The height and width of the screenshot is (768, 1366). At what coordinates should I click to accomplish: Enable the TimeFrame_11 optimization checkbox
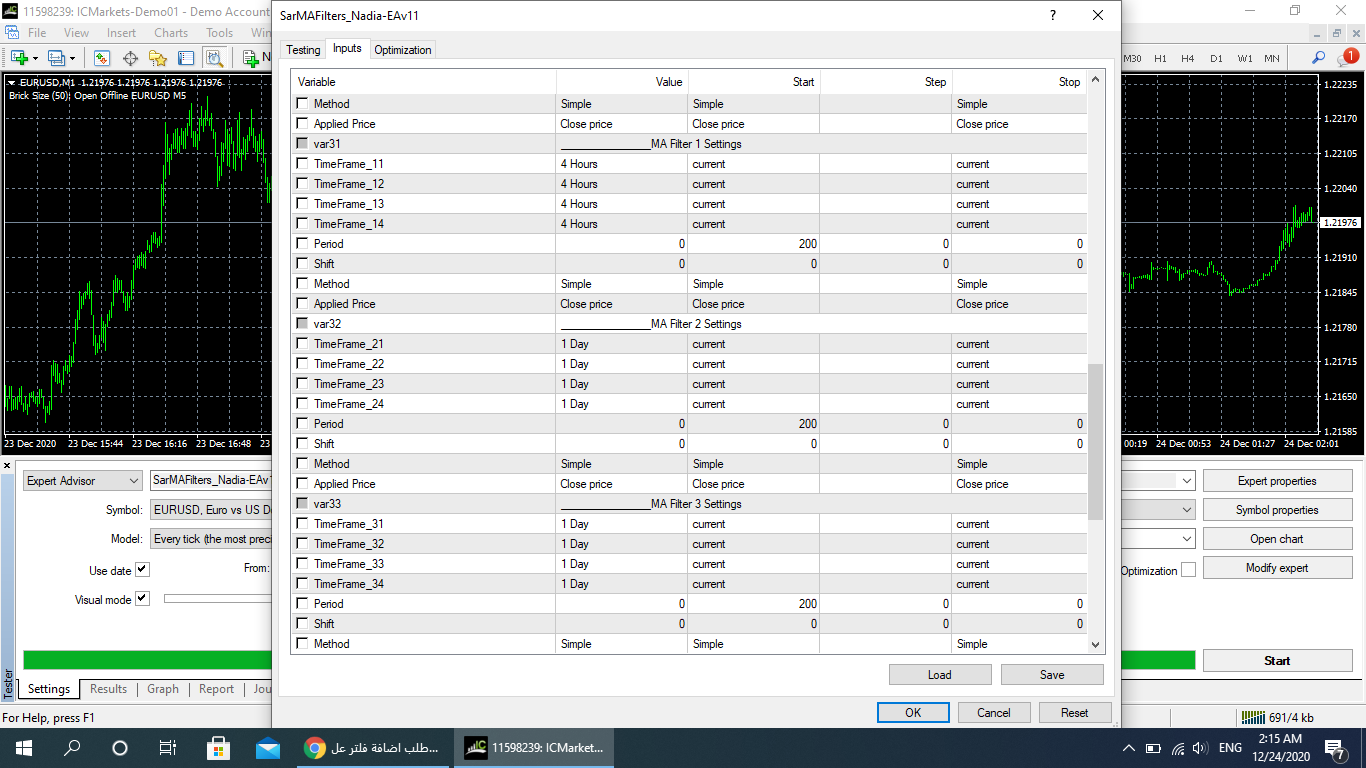[x=303, y=164]
